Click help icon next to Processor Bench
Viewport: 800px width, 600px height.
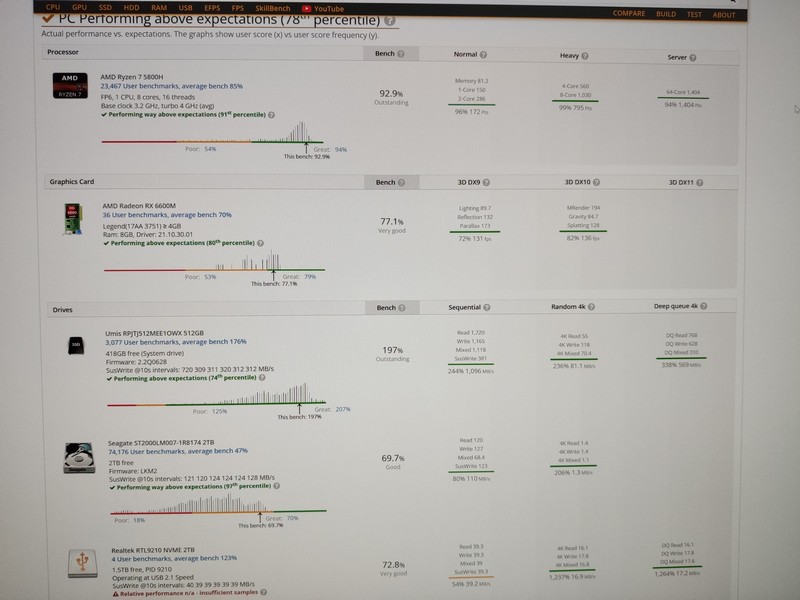(401, 54)
